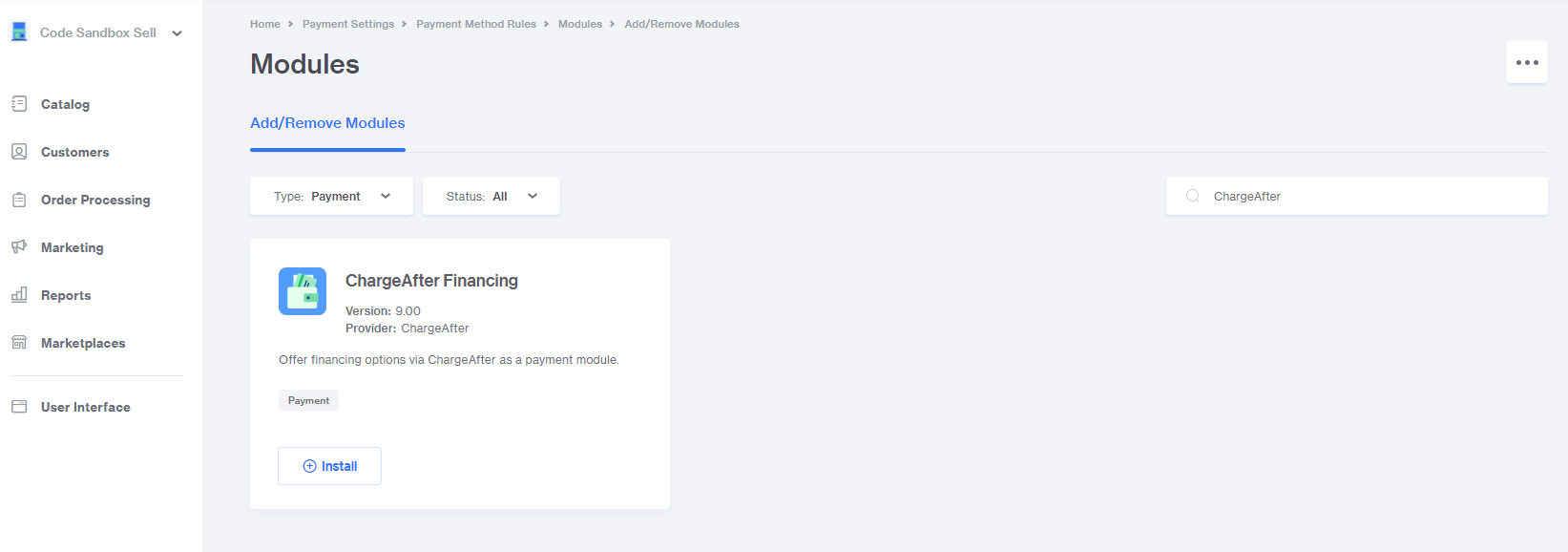Open the Customers section

(x=74, y=152)
